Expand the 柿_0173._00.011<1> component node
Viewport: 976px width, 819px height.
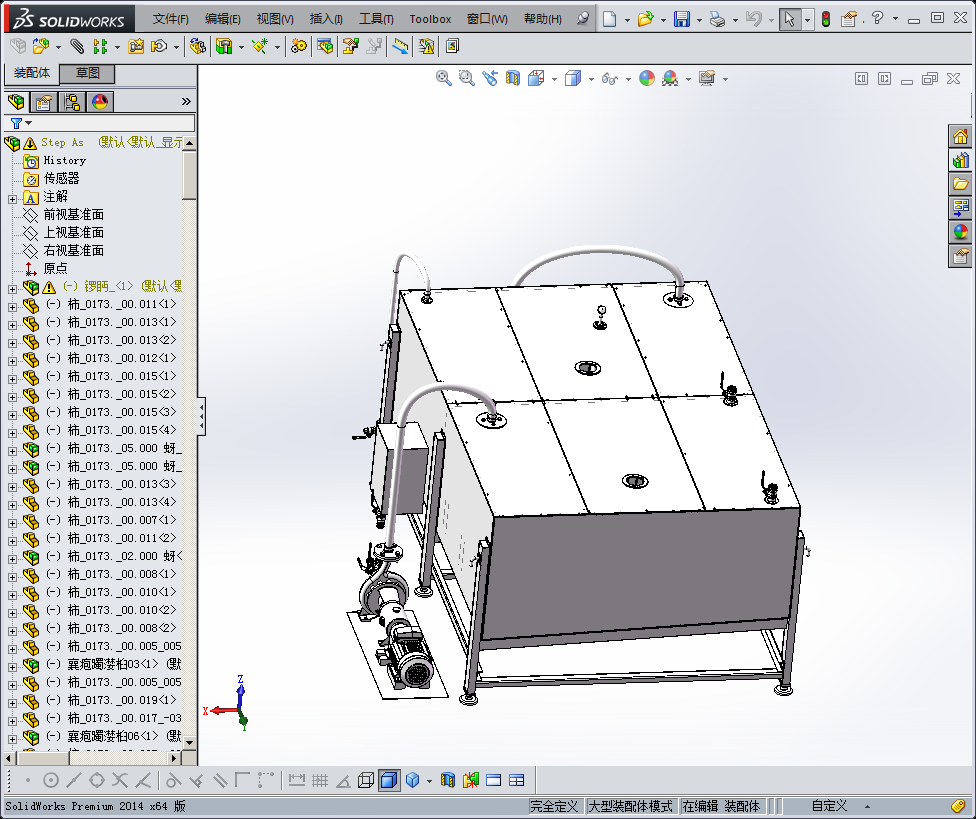point(12,307)
